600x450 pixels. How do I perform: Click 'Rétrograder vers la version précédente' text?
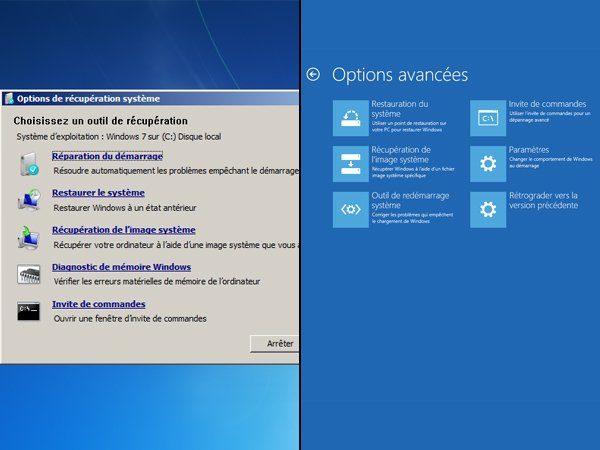pos(543,200)
